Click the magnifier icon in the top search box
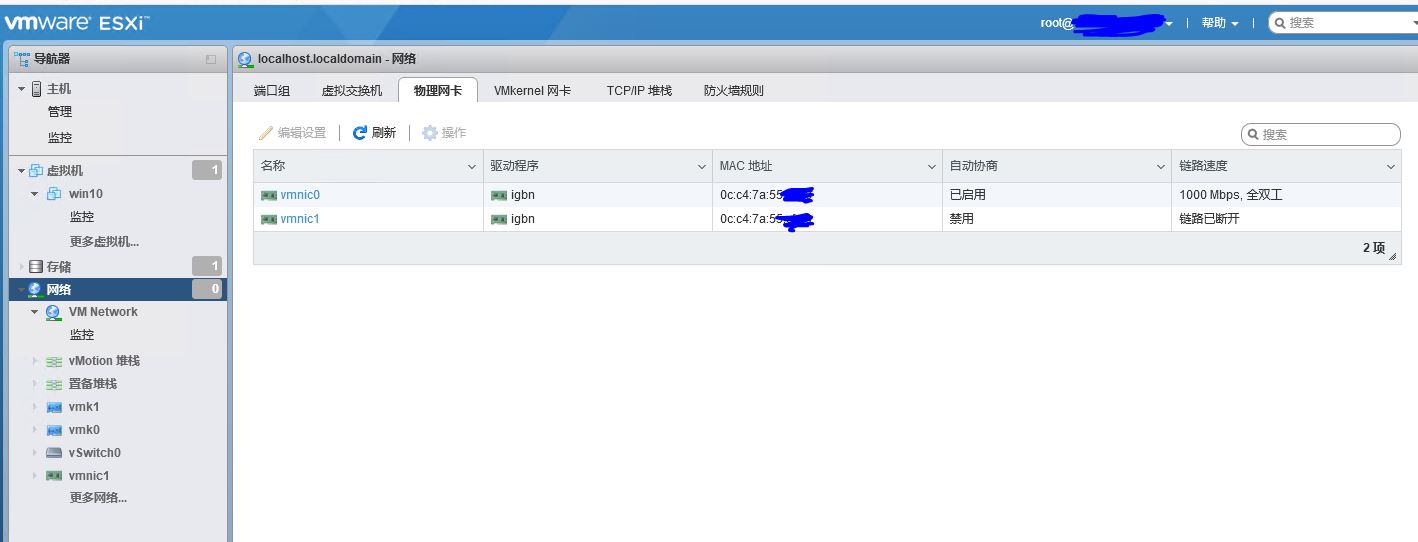This screenshot has height=542, width=1418. [1279, 22]
